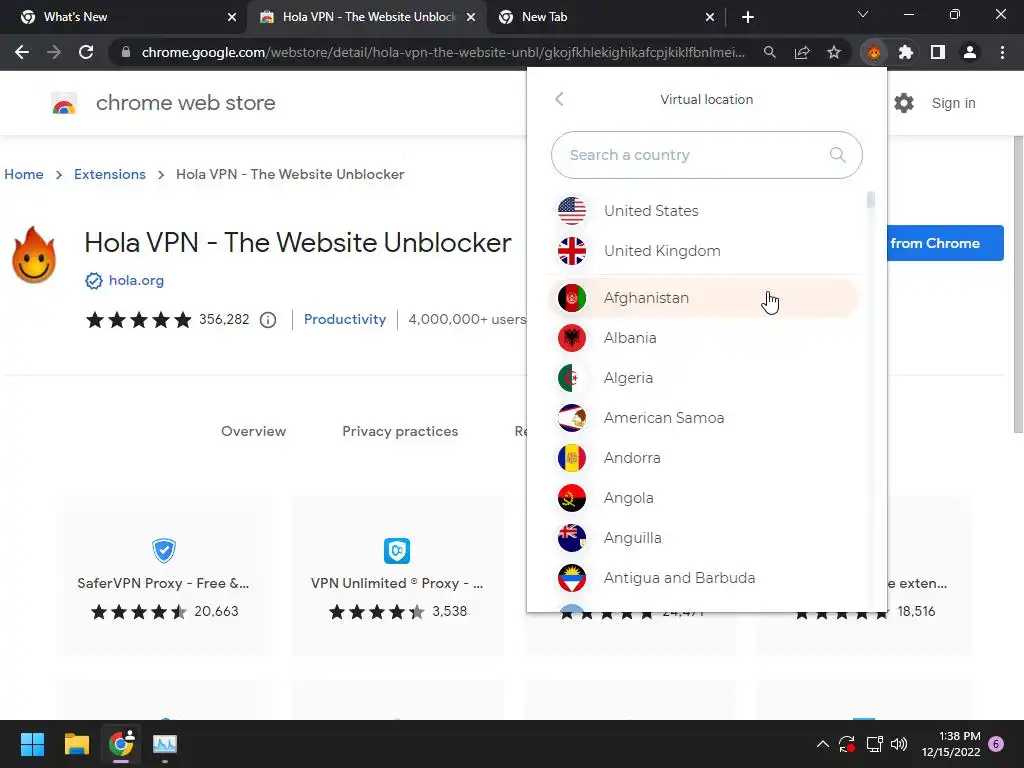Reload the page
1024x768 pixels.
[86, 52]
